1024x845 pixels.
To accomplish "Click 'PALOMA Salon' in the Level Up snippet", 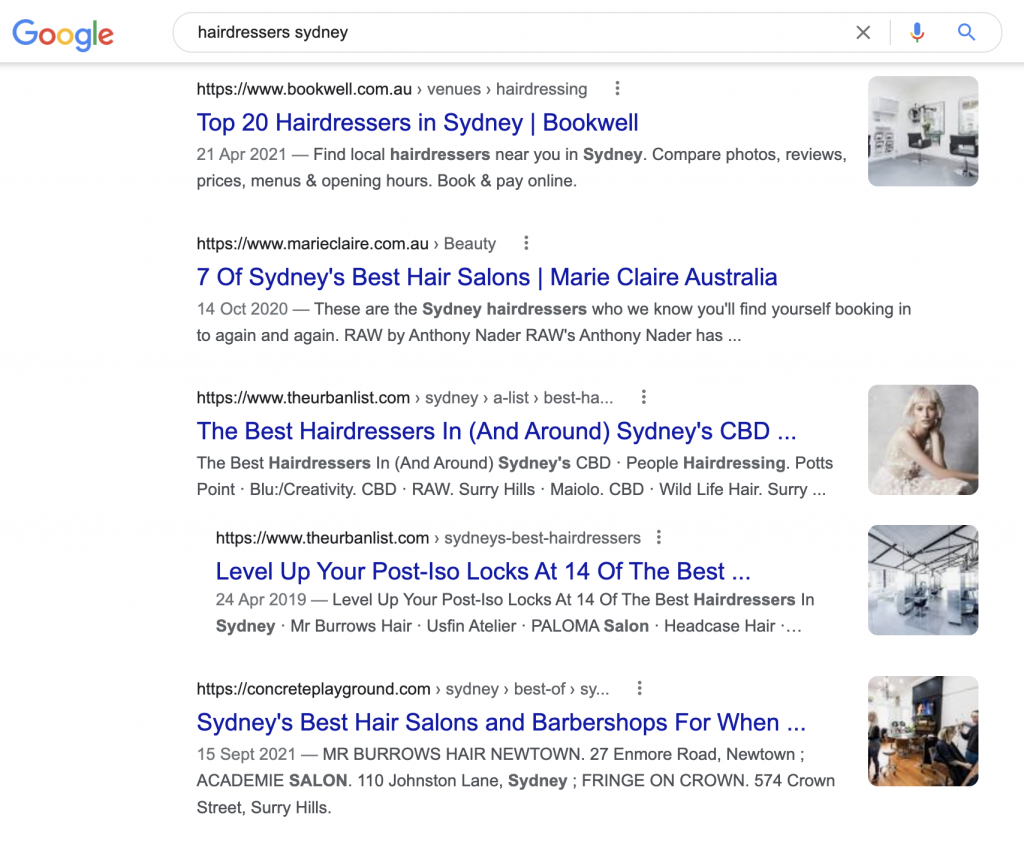I will 590,626.
